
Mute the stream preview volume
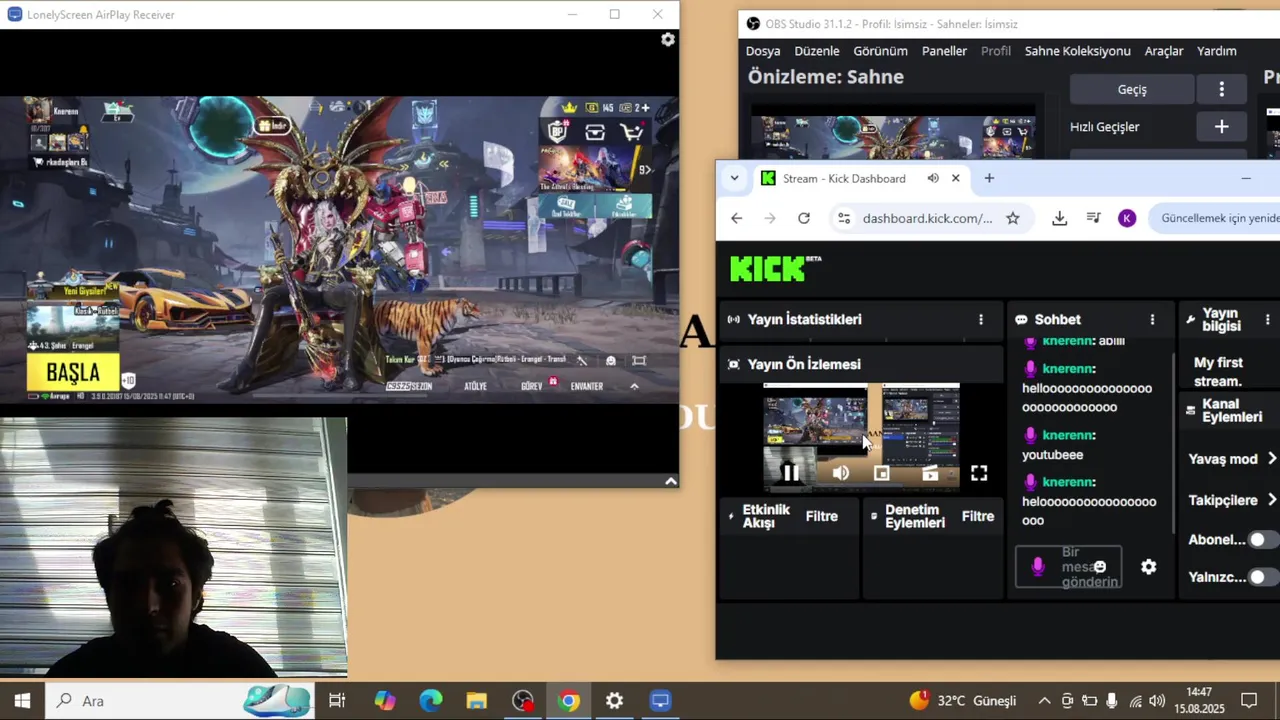pyautogui.click(x=841, y=473)
